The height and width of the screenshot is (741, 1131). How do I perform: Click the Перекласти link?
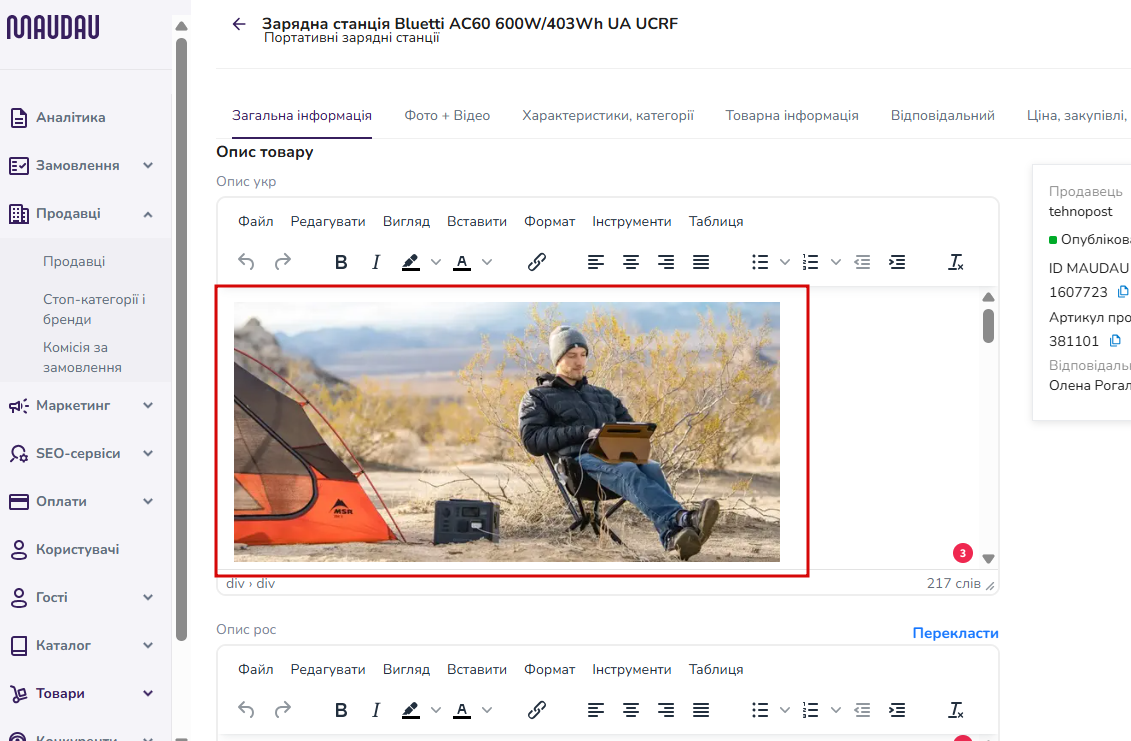point(955,633)
